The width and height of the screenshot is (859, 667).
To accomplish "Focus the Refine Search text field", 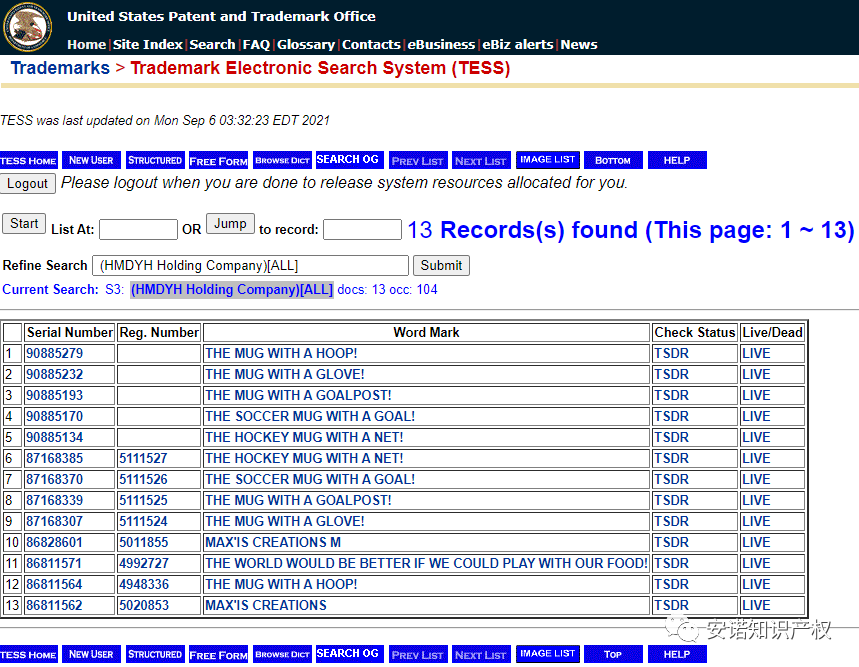I will tap(250, 266).
